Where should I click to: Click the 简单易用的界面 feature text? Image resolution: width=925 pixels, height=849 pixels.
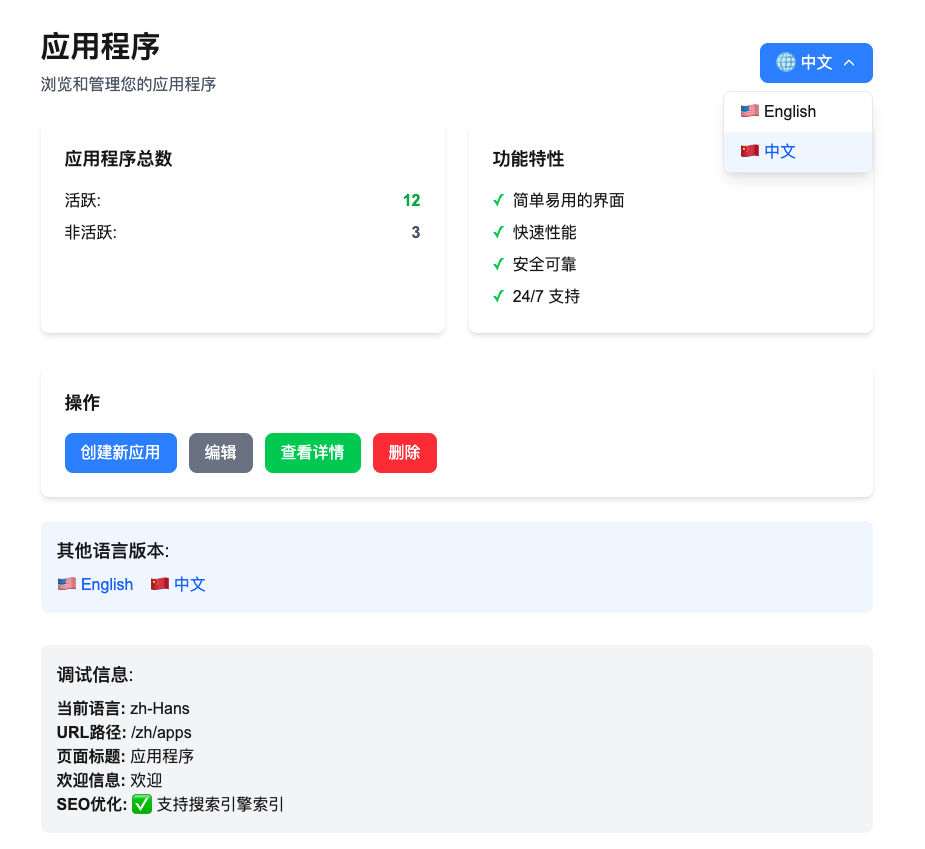point(569,201)
